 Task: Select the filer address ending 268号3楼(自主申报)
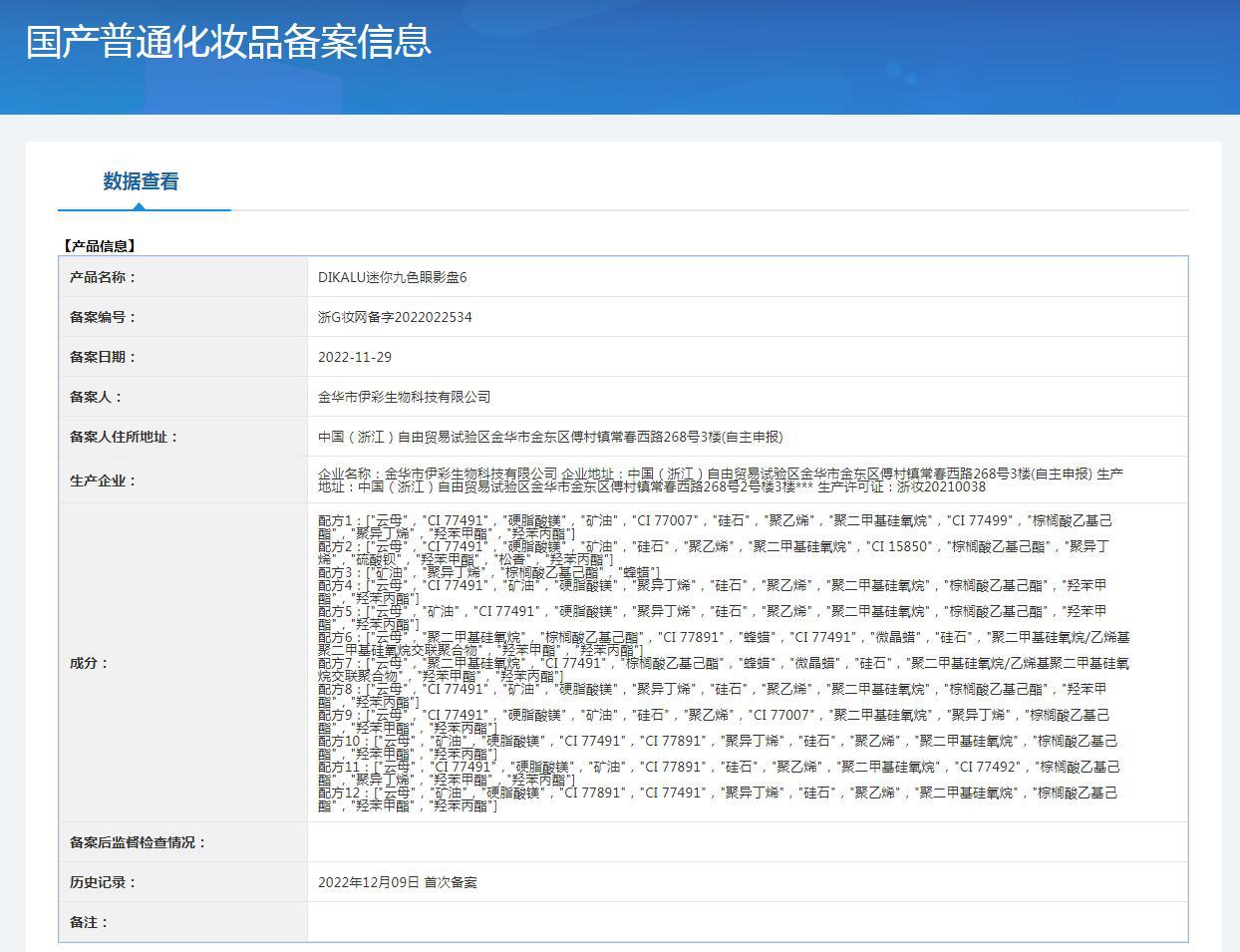[x=550, y=437]
